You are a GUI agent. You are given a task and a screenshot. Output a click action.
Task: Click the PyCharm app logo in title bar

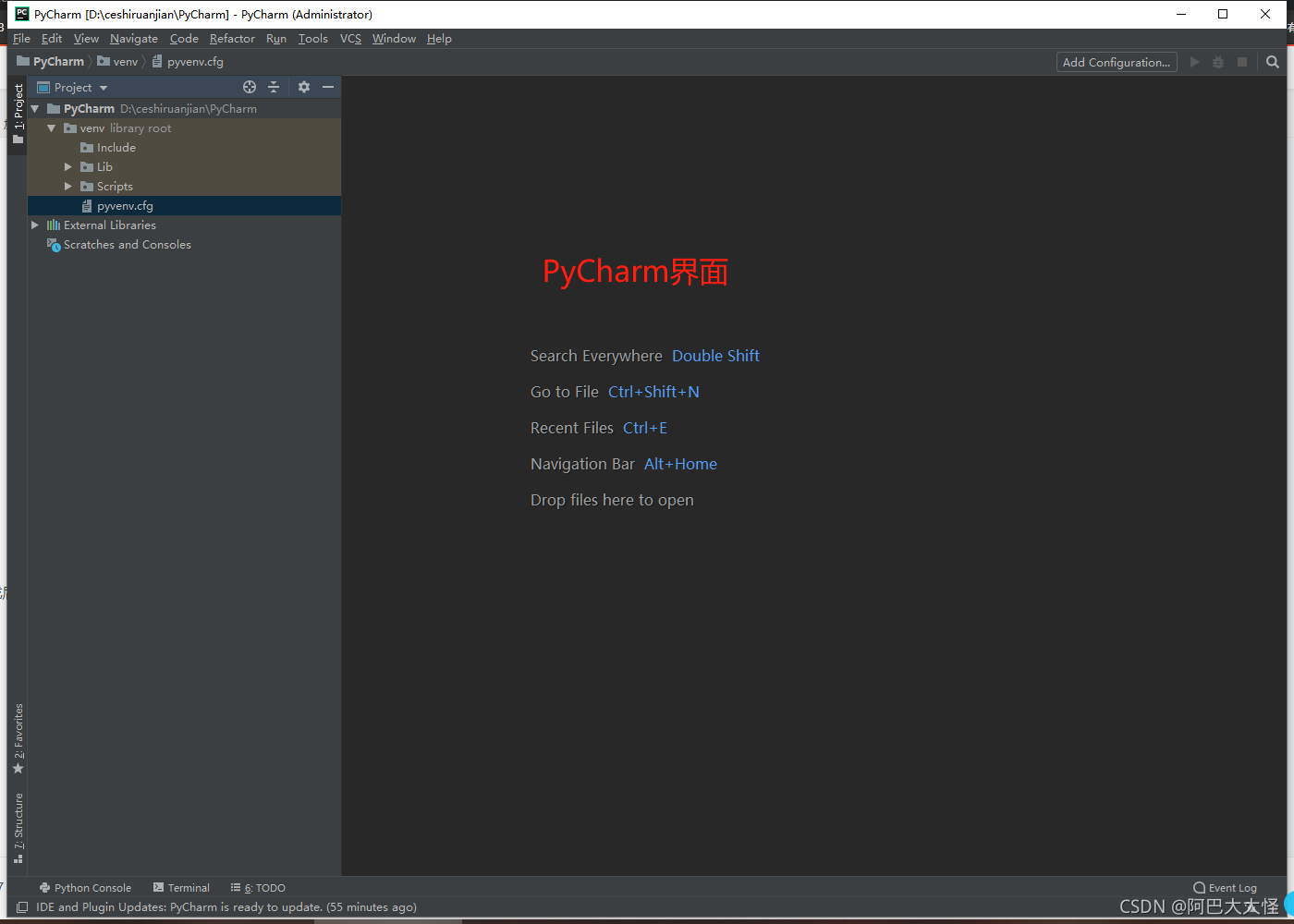[x=22, y=14]
